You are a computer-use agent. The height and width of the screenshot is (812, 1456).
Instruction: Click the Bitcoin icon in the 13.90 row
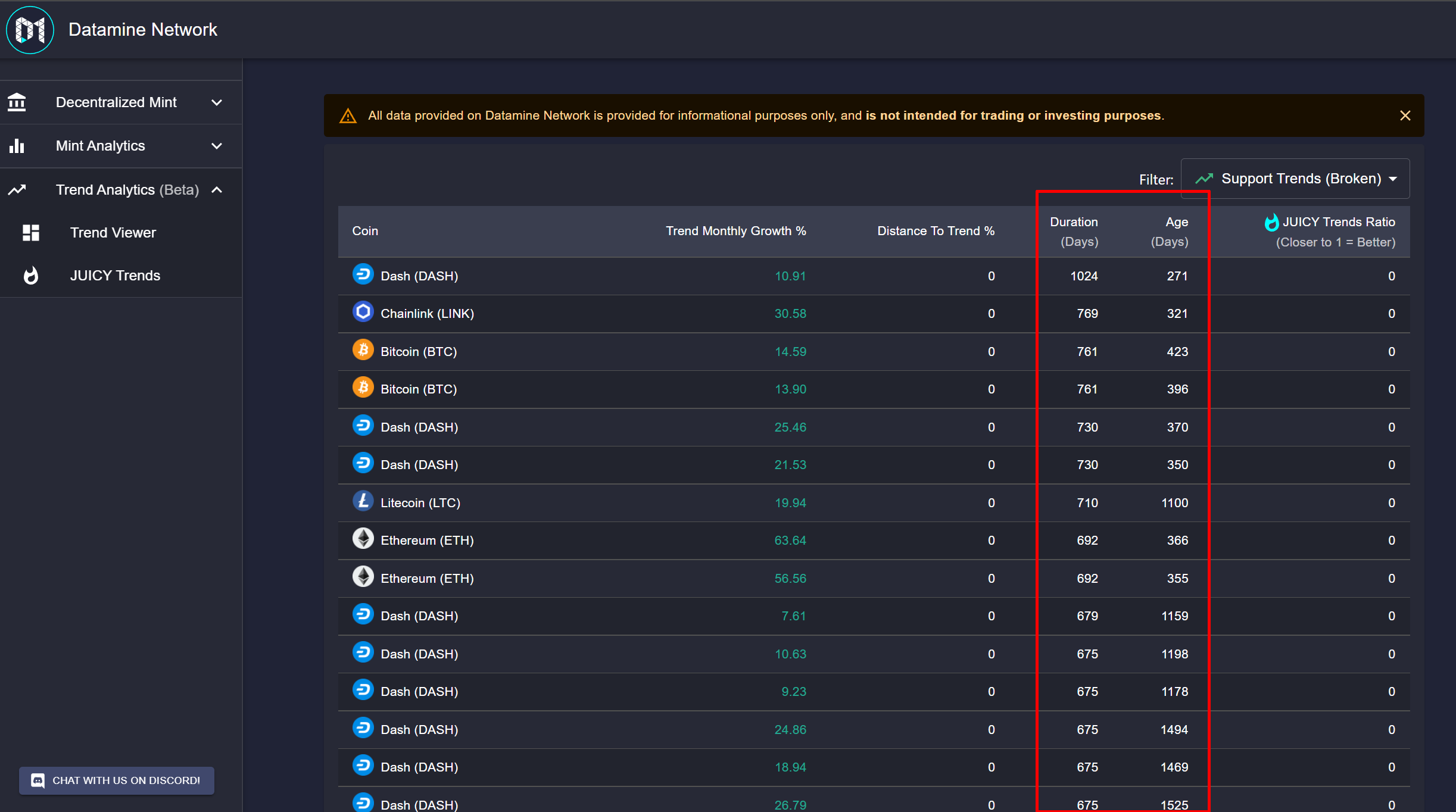point(363,388)
